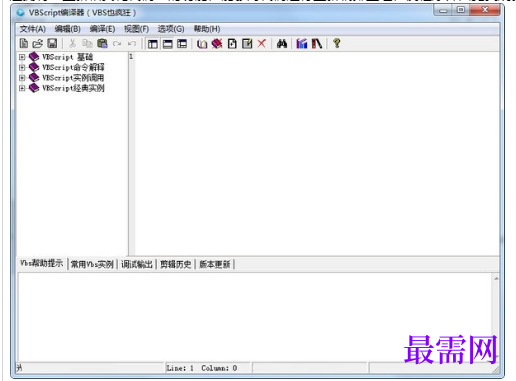
Task: Expand the VBScript命令解释 tree node
Action: pos(22,68)
